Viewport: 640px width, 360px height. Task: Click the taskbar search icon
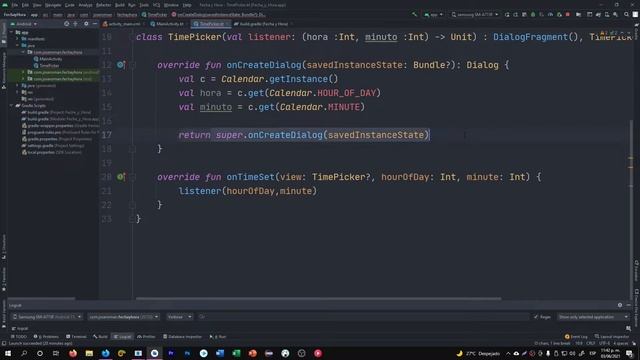[24, 353]
